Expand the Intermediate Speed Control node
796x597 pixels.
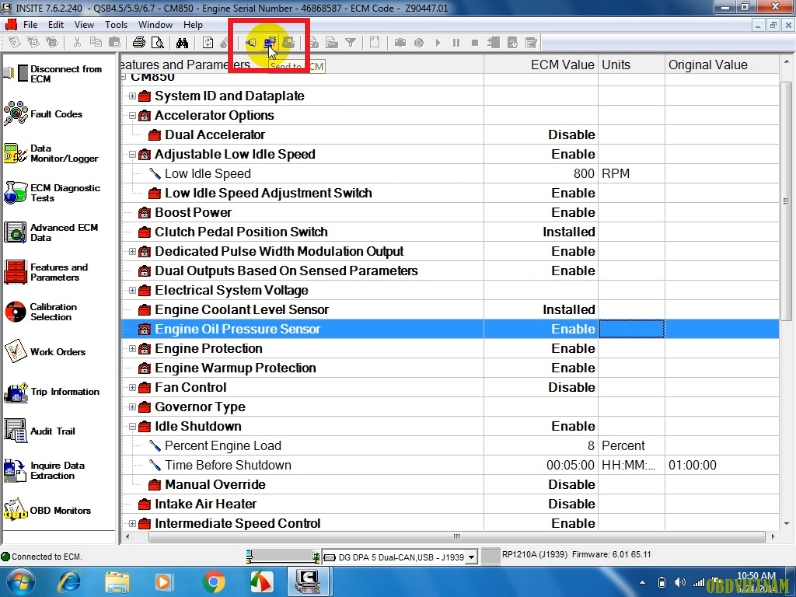tap(132, 523)
